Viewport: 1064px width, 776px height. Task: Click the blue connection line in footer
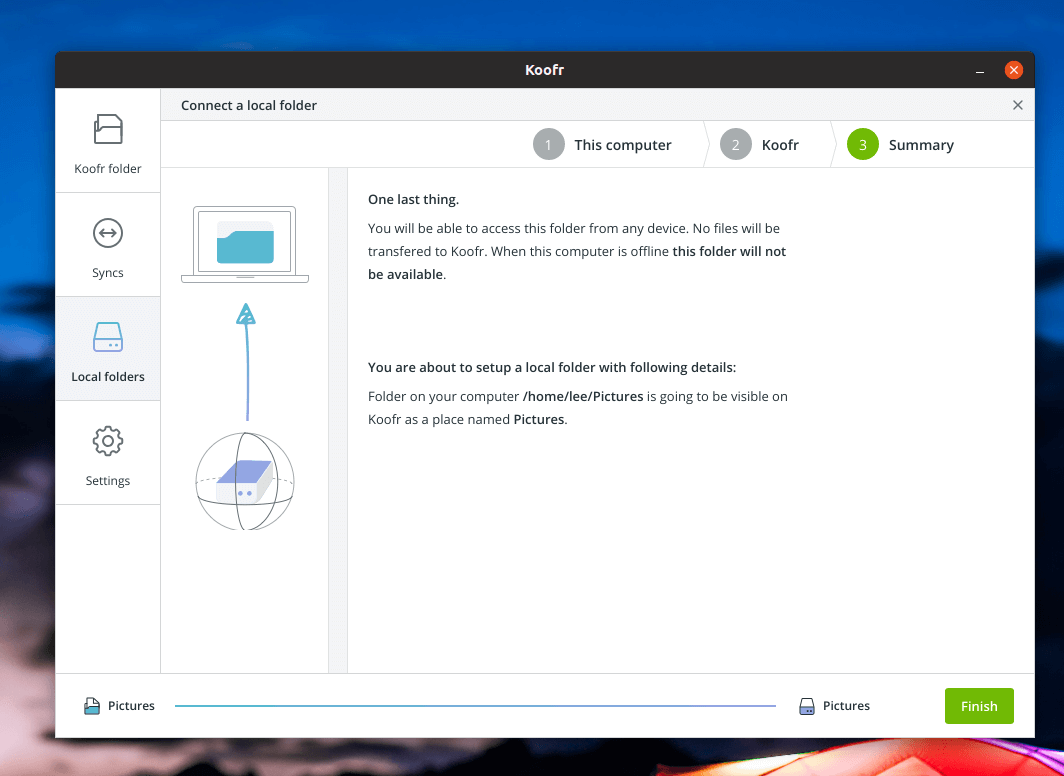(x=475, y=706)
